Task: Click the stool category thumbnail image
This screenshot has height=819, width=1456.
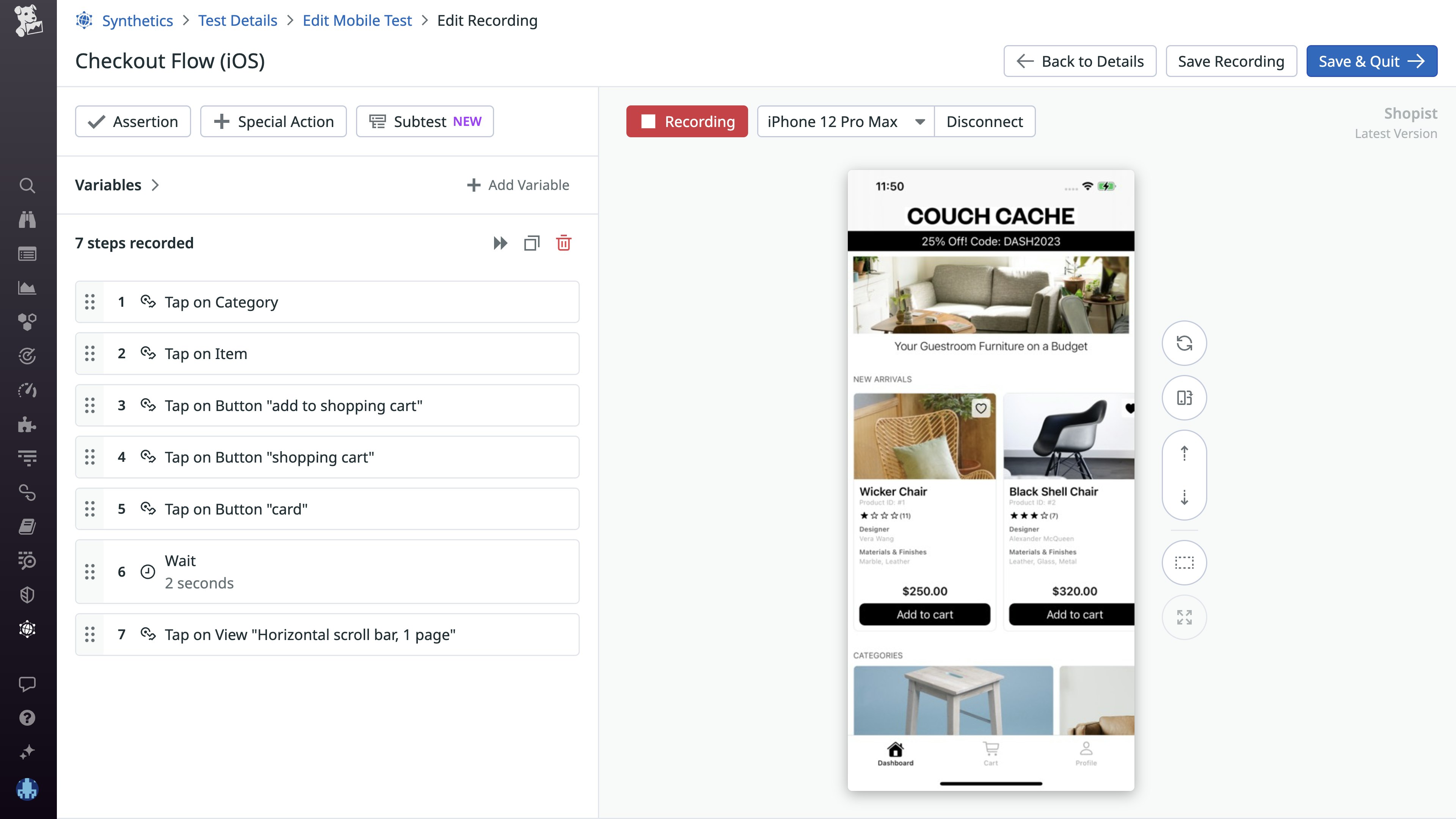Action: 953,700
